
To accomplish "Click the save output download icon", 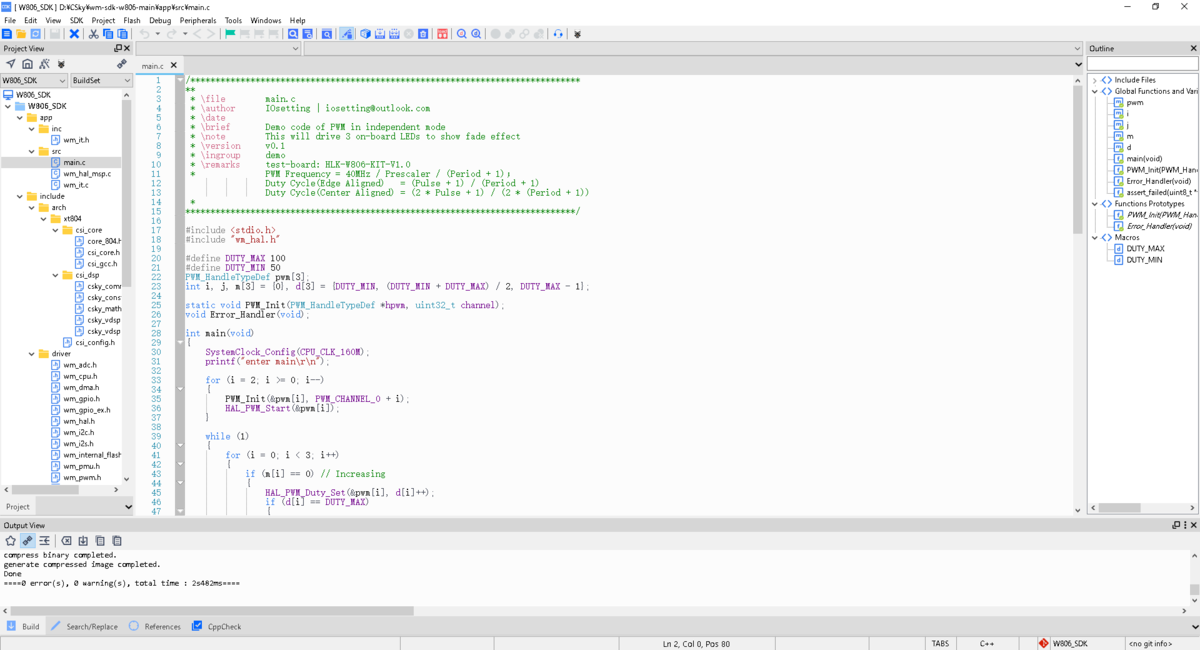I will tap(83, 541).
